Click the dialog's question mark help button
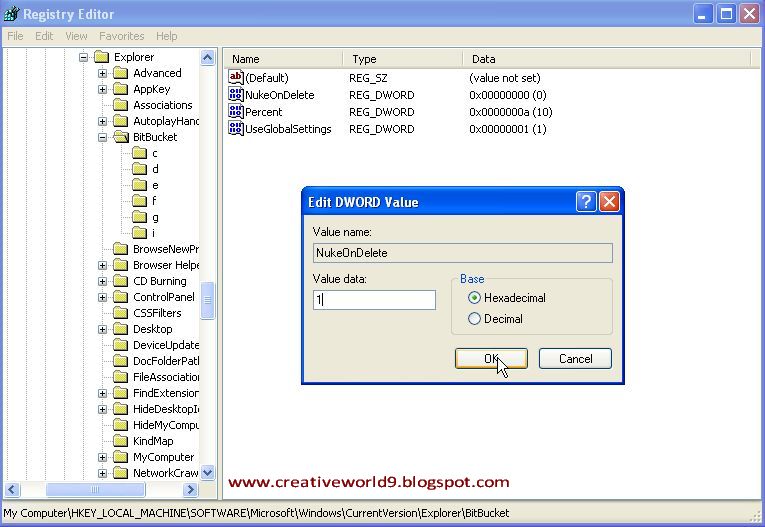Viewport: 765px width, 527px height. click(x=586, y=202)
